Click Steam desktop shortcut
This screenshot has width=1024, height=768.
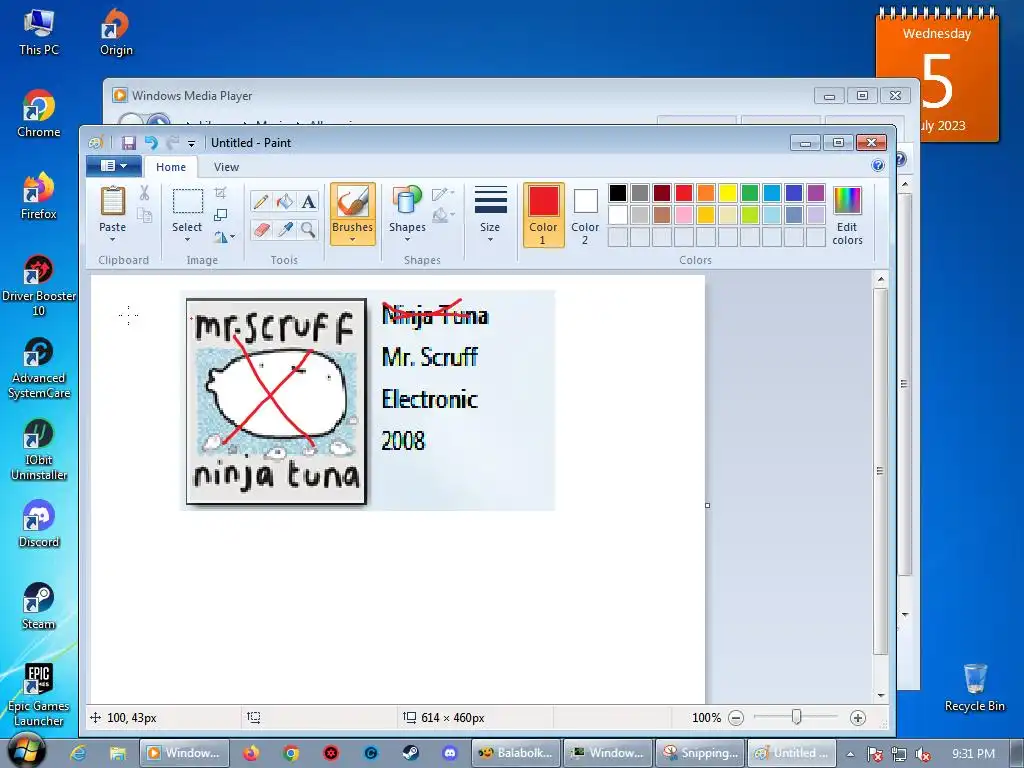(39, 606)
